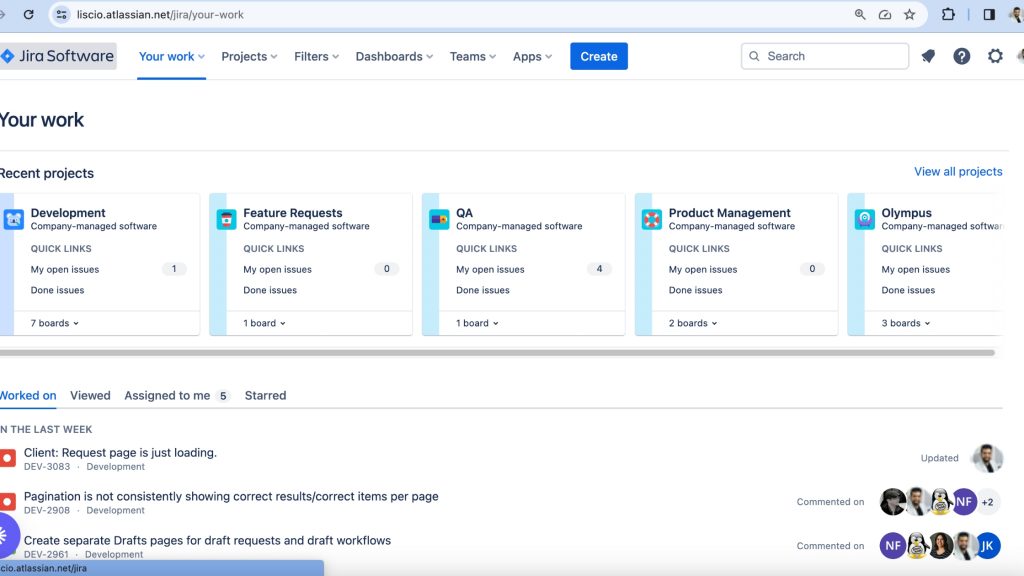Screen dimensions: 1024x576
Task: Click the Product Management lifebuoy icon
Action: click(x=652, y=219)
